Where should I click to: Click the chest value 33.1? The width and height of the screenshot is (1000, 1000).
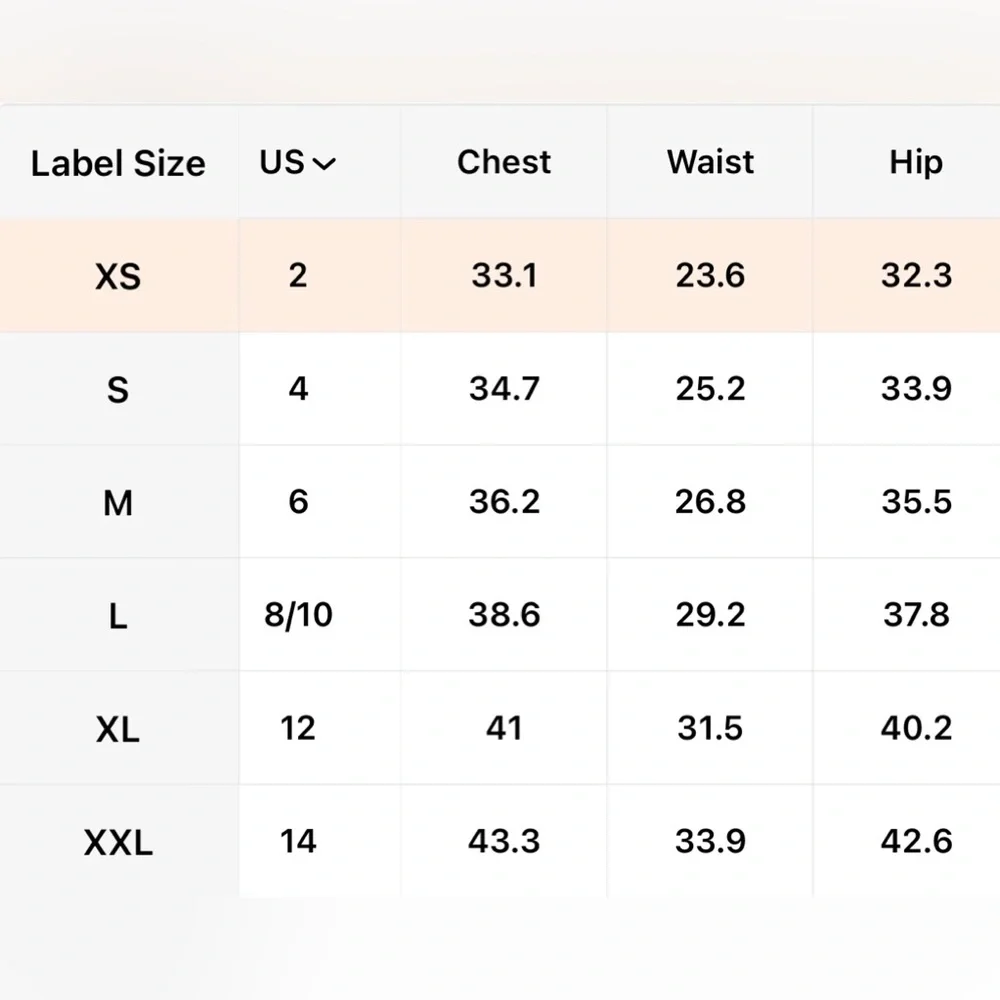504,276
